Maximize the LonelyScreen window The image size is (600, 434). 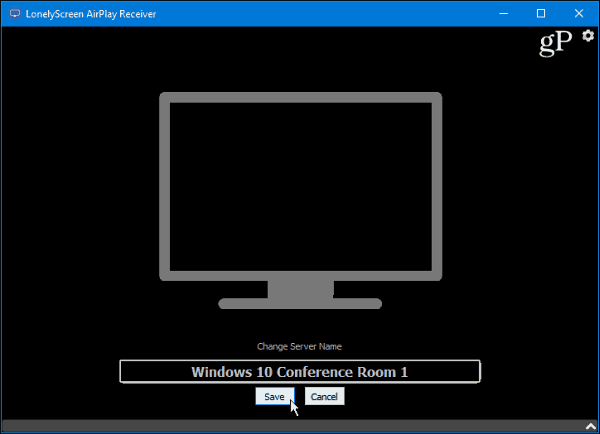(x=541, y=14)
